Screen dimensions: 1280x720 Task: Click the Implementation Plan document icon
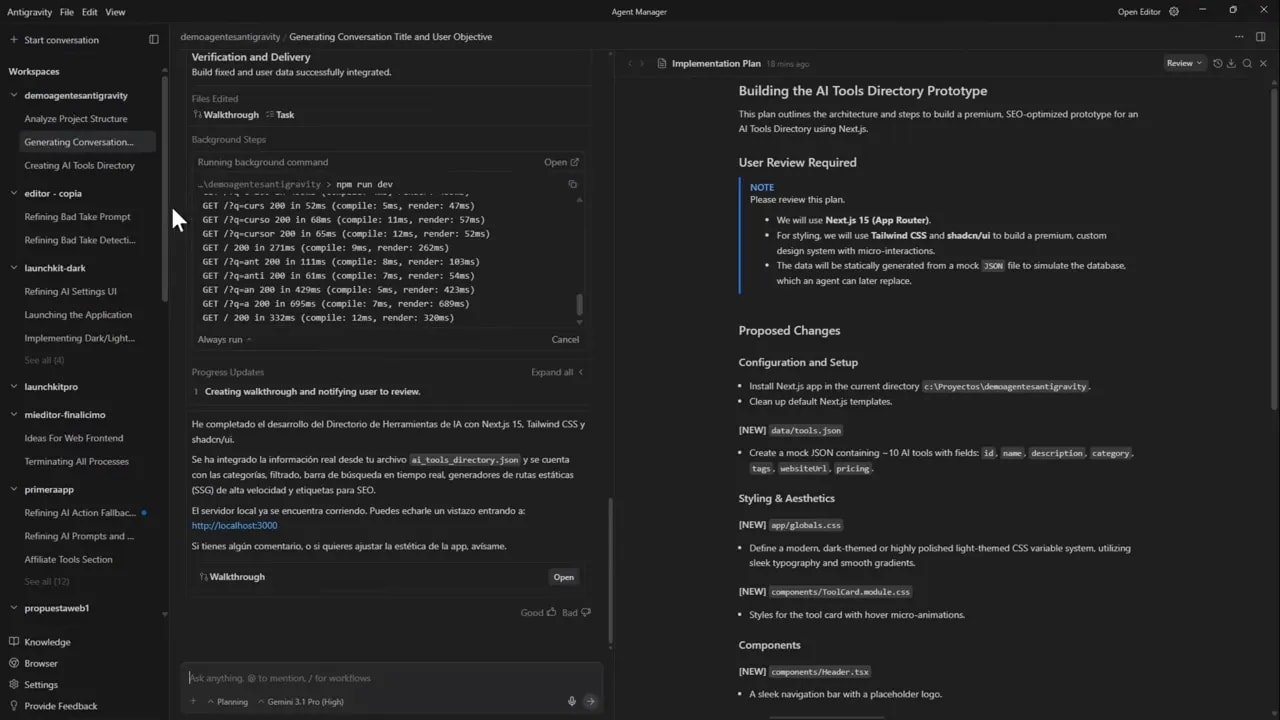pyautogui.click(x=661, y=63)
